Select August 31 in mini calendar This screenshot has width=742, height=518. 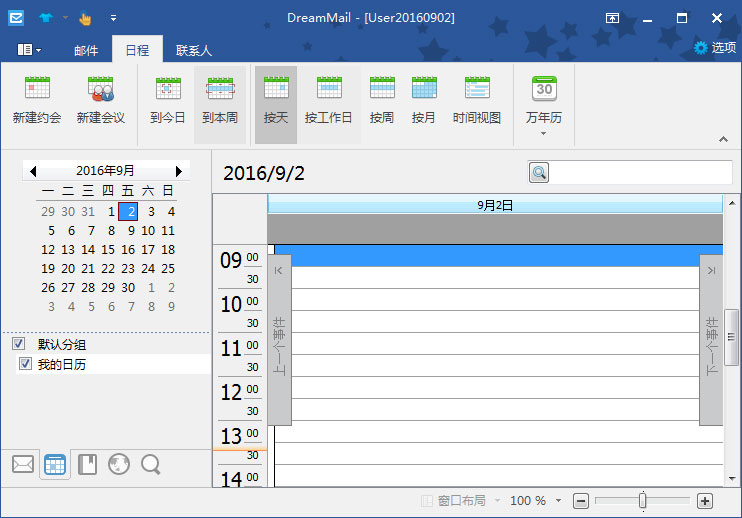point(88,211)
